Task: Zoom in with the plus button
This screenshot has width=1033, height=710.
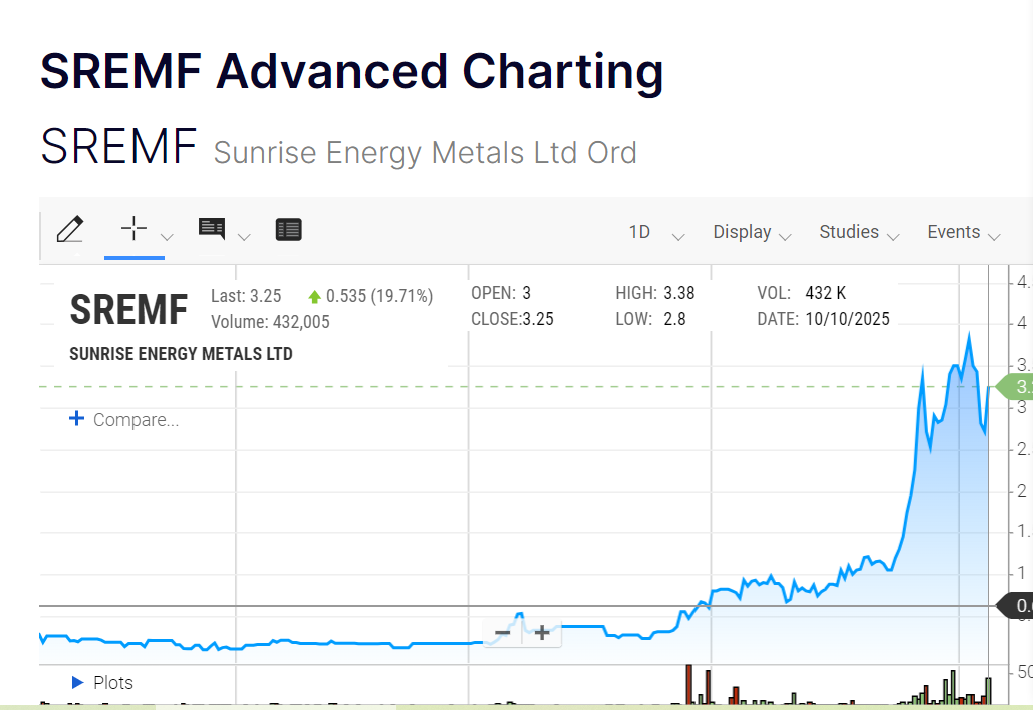Action: tap(542, 632)
